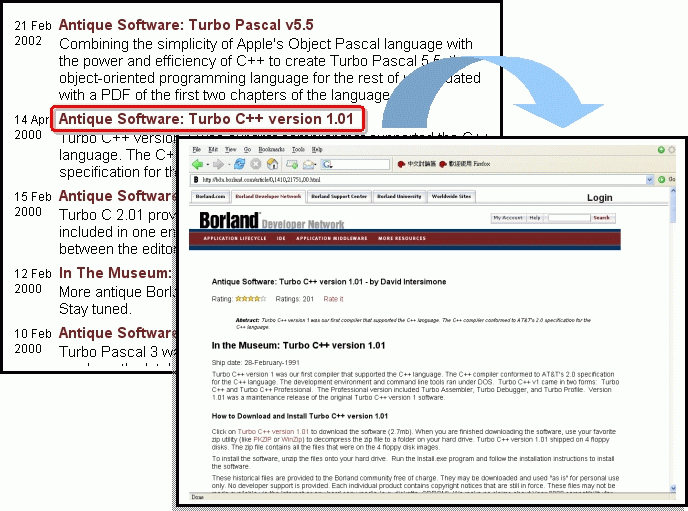This screenshot has height=511, width=688.
Task: Open the WinZip link
Action: pos(292,440)
